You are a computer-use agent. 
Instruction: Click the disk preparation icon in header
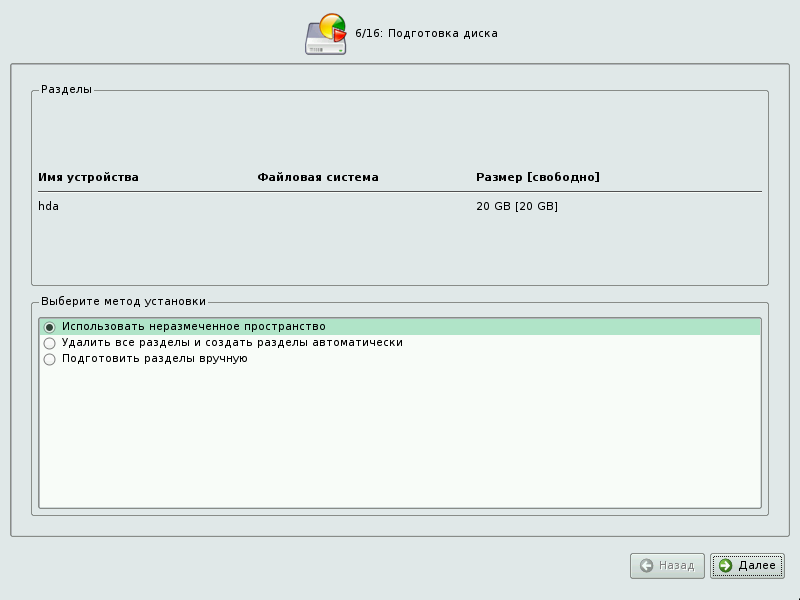326,34
